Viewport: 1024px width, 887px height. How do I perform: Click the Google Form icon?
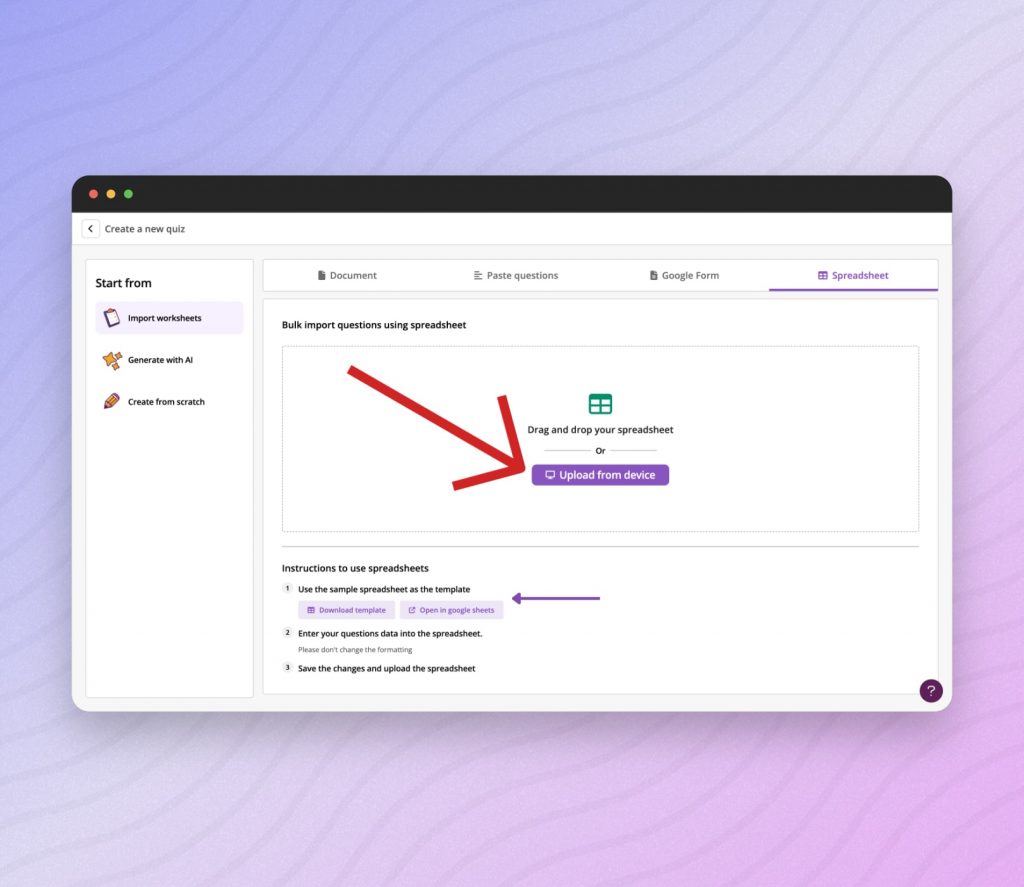pyautogui.click(x=653, y=275)
